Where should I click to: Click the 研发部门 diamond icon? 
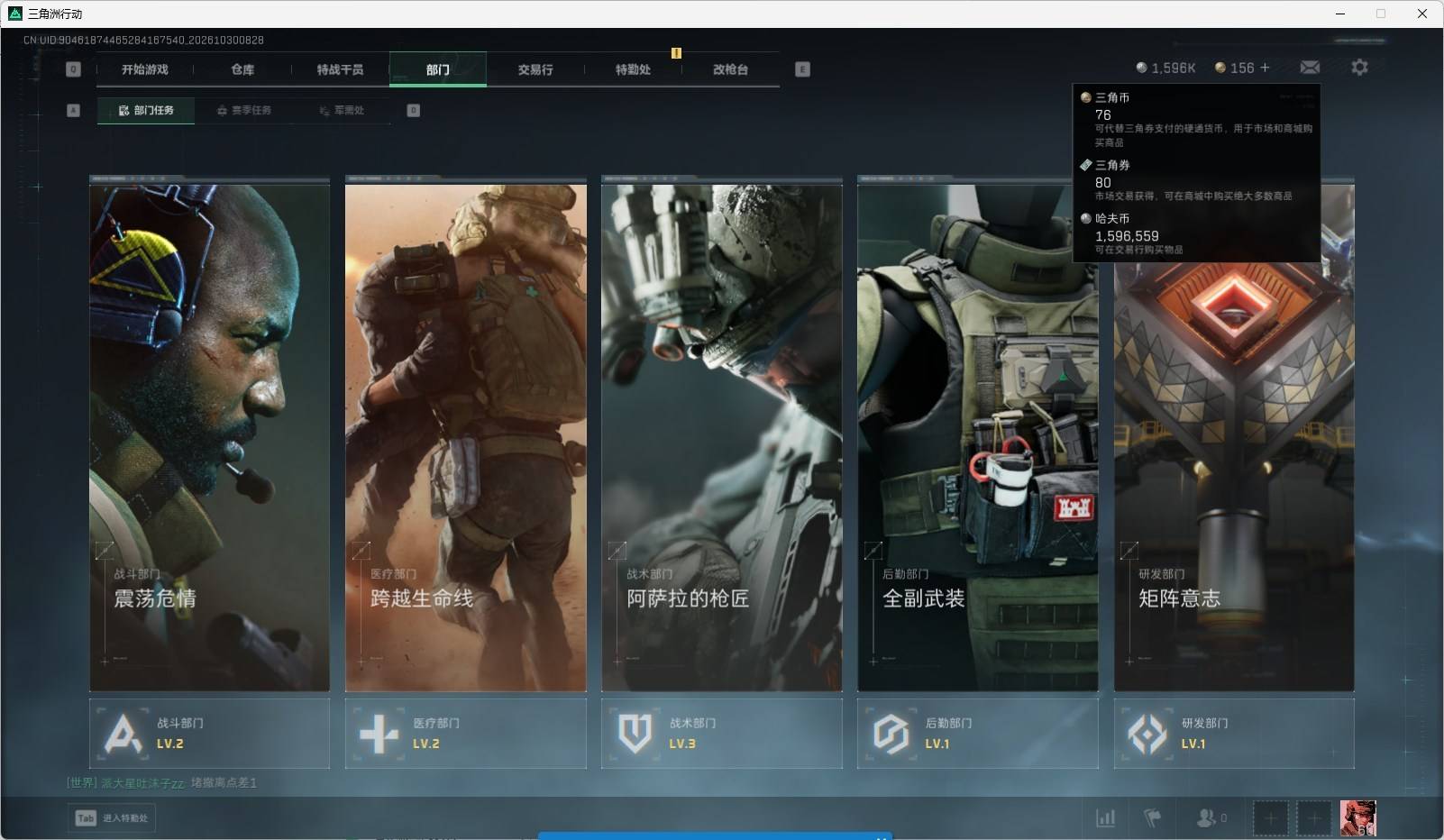click(1147, 734)
